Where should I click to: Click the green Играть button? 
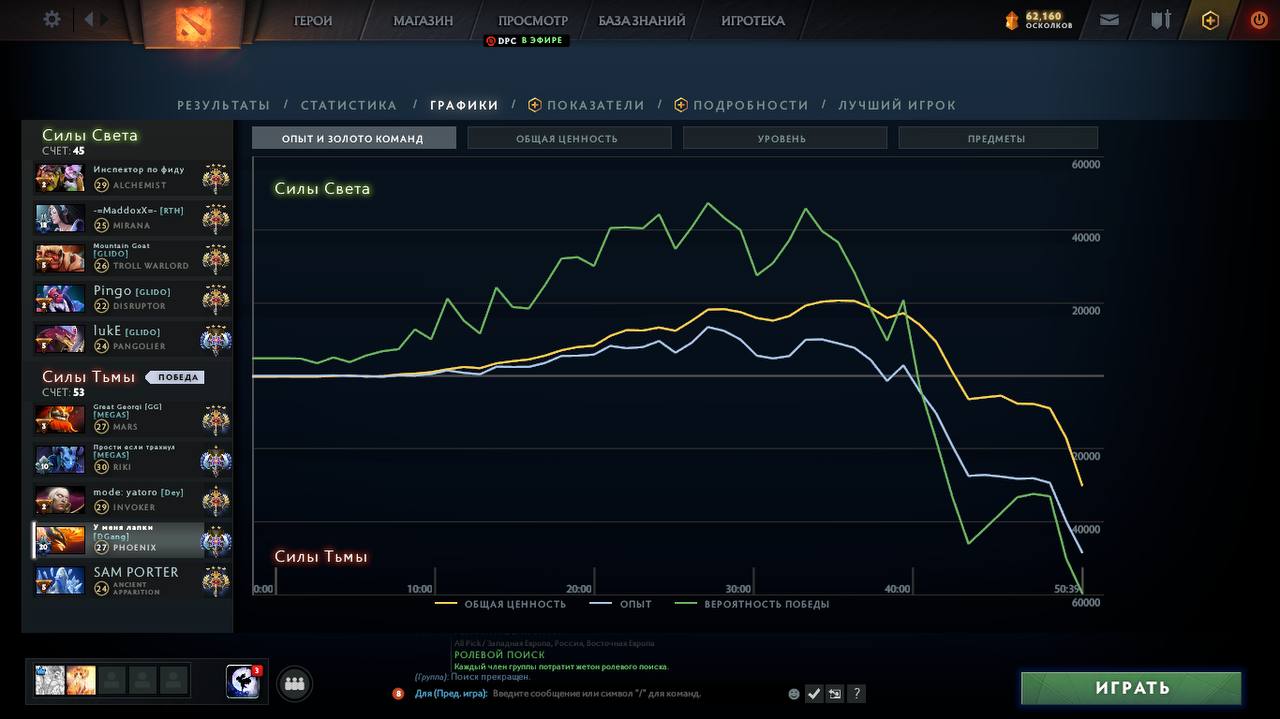pyautogui.click(x=1131, y=688)
